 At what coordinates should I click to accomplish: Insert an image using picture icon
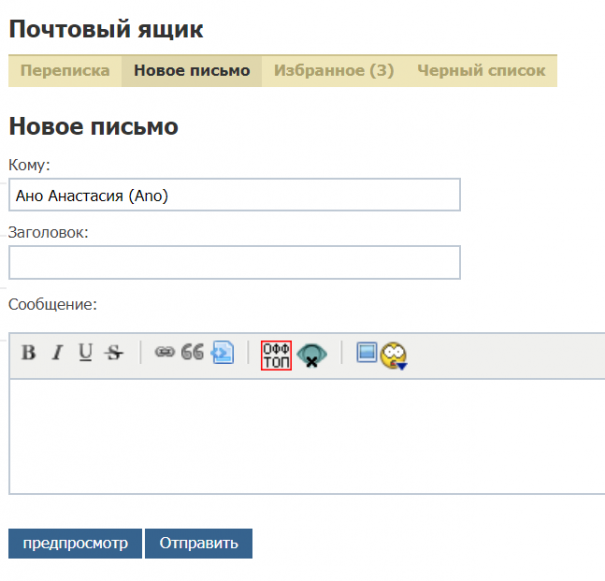click(366, 353)
